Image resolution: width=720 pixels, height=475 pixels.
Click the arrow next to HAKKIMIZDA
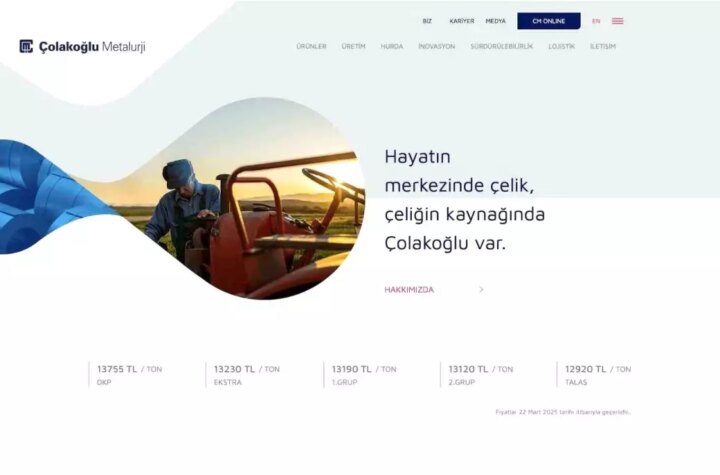(481, 289)
